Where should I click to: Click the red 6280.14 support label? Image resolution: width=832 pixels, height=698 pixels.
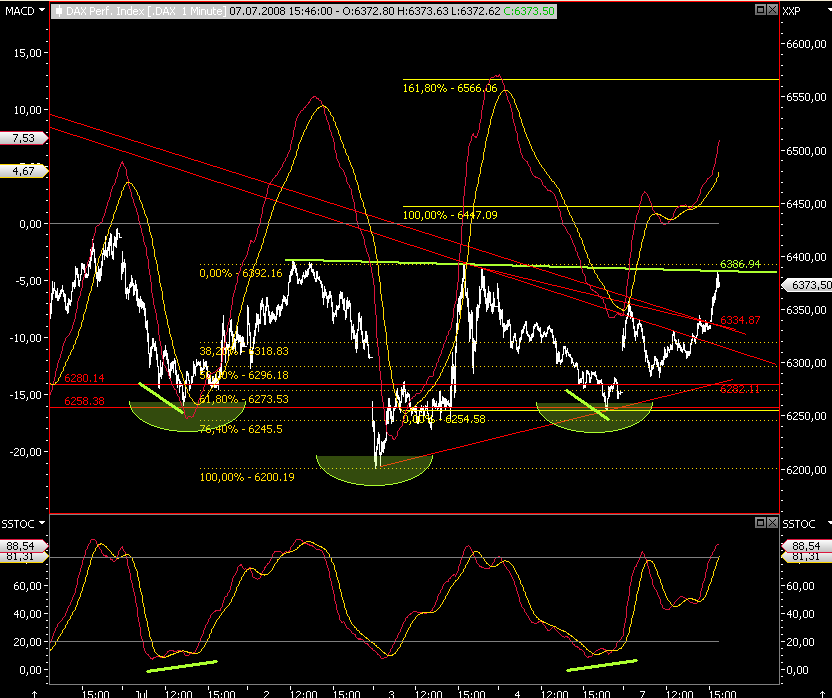click(x=84, y=378)
